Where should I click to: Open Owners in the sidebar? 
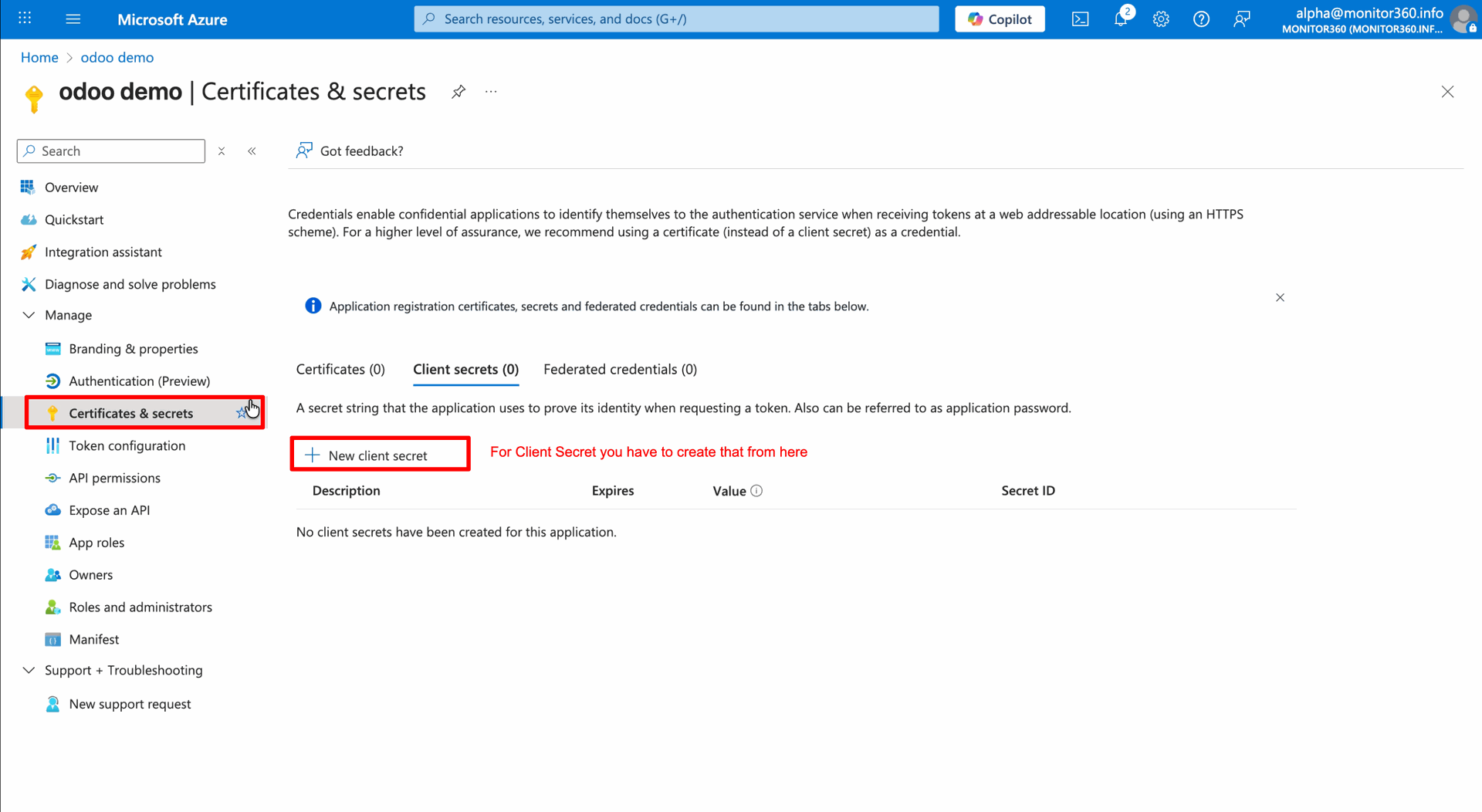91,575
